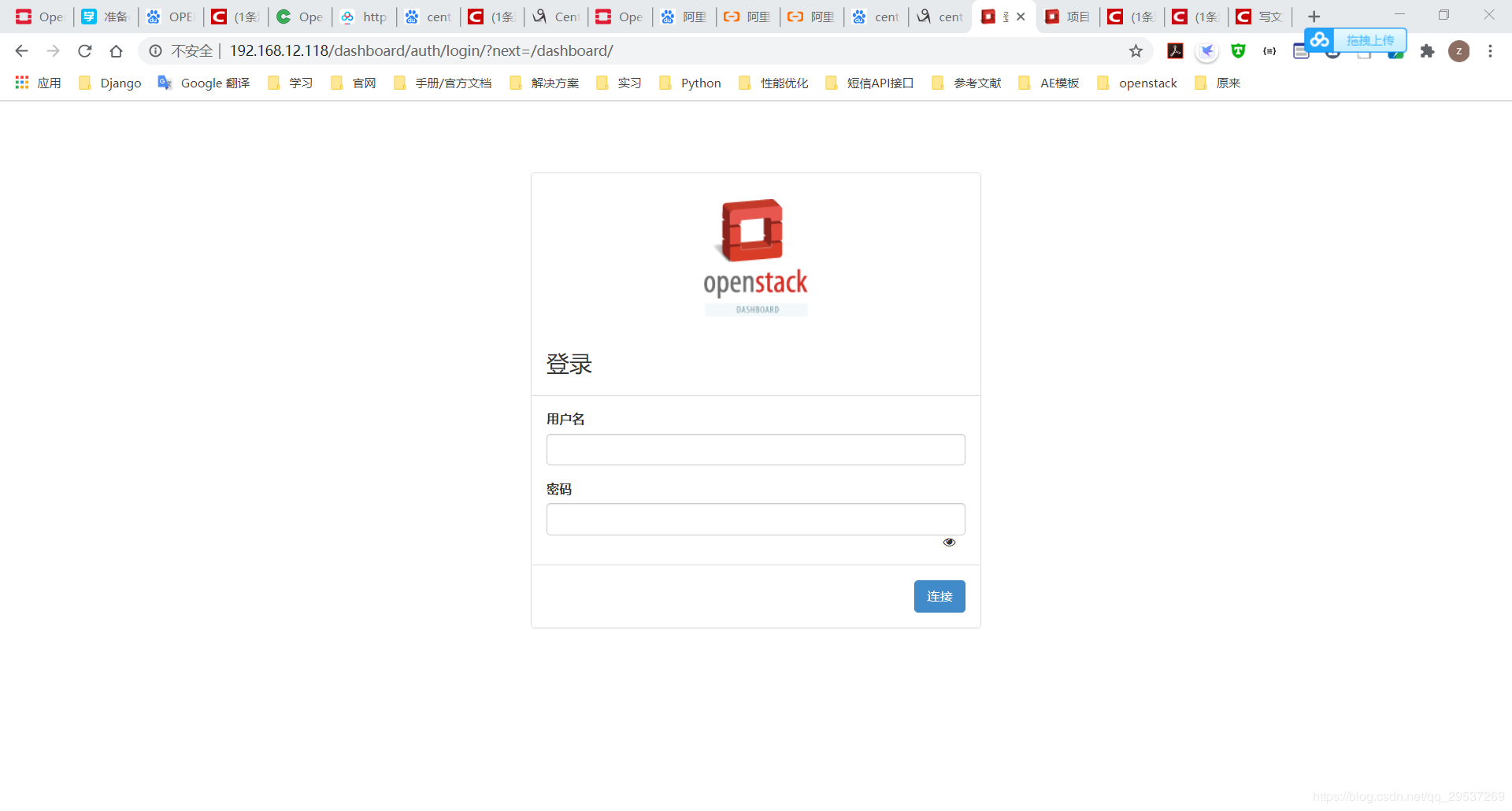Click the purple bird extension icon
The width and height of the screenshot is (1512, 811).
pos(1206,50)
